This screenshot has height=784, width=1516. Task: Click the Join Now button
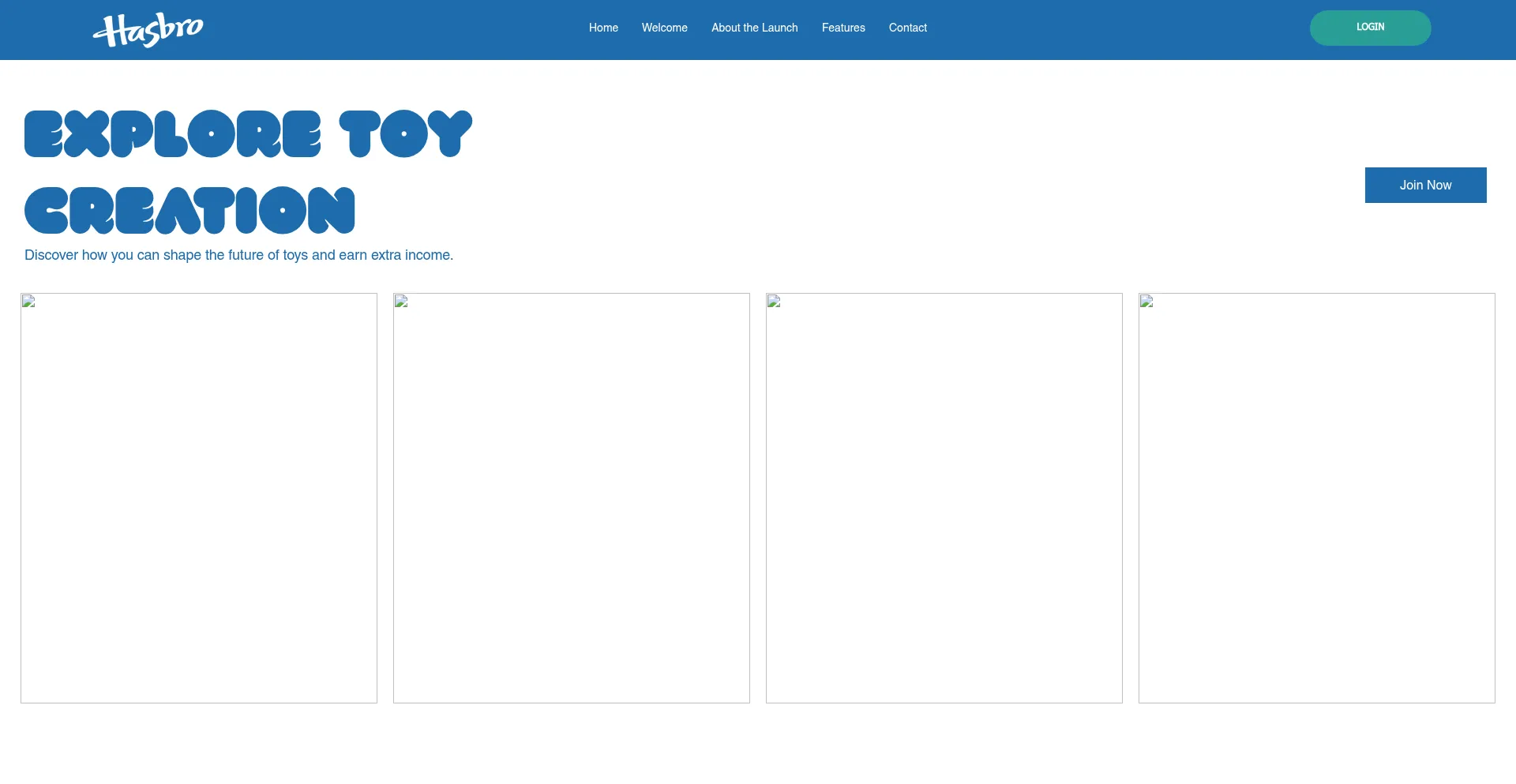tap(1425, 185)
